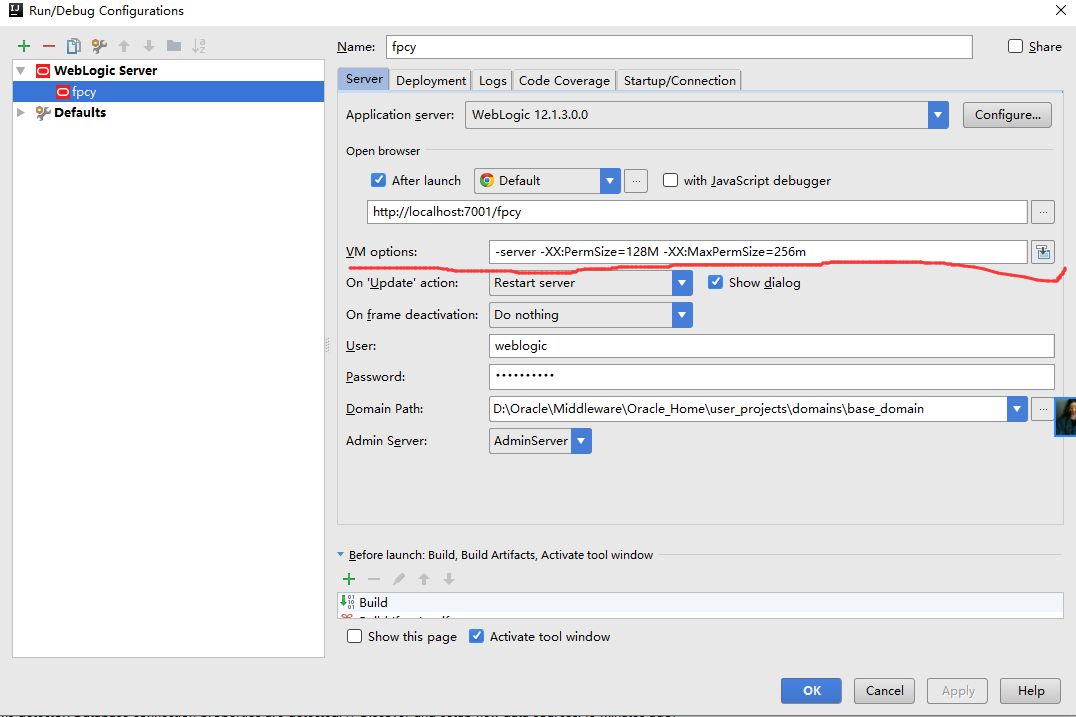The width and height of the screenshot is (1076, 717).
Task: Copy the selected configuration
Action: (x=73, y=46)
